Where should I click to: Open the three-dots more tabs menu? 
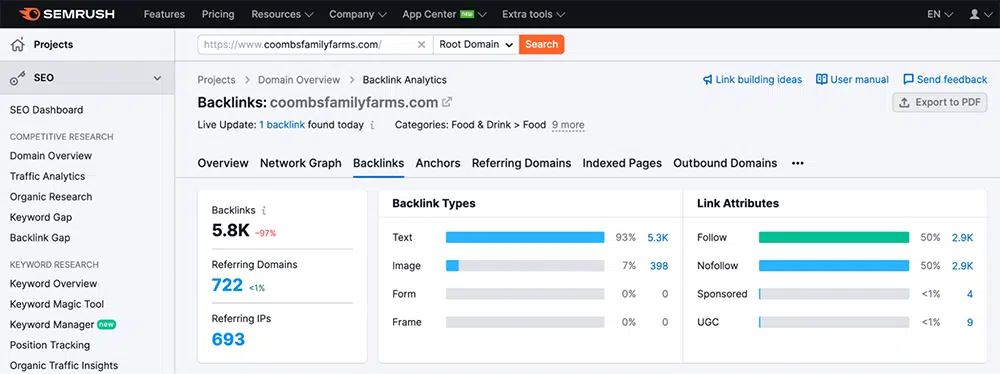point(797,163)
